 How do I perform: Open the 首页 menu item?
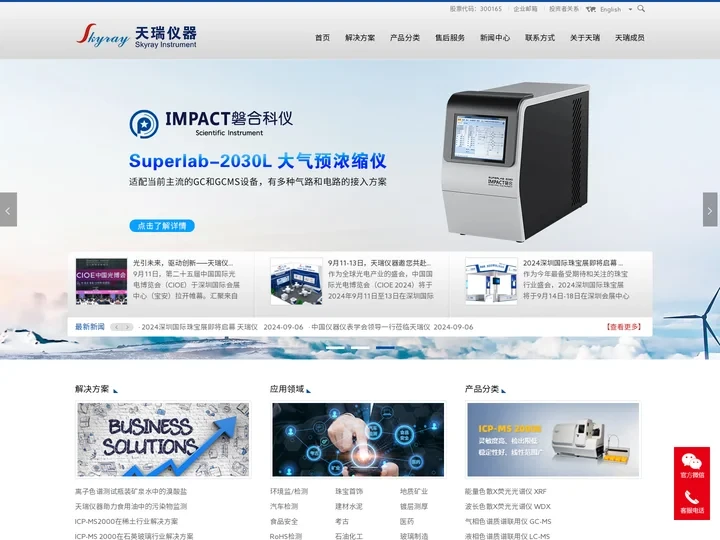click(x=322, y=38)
